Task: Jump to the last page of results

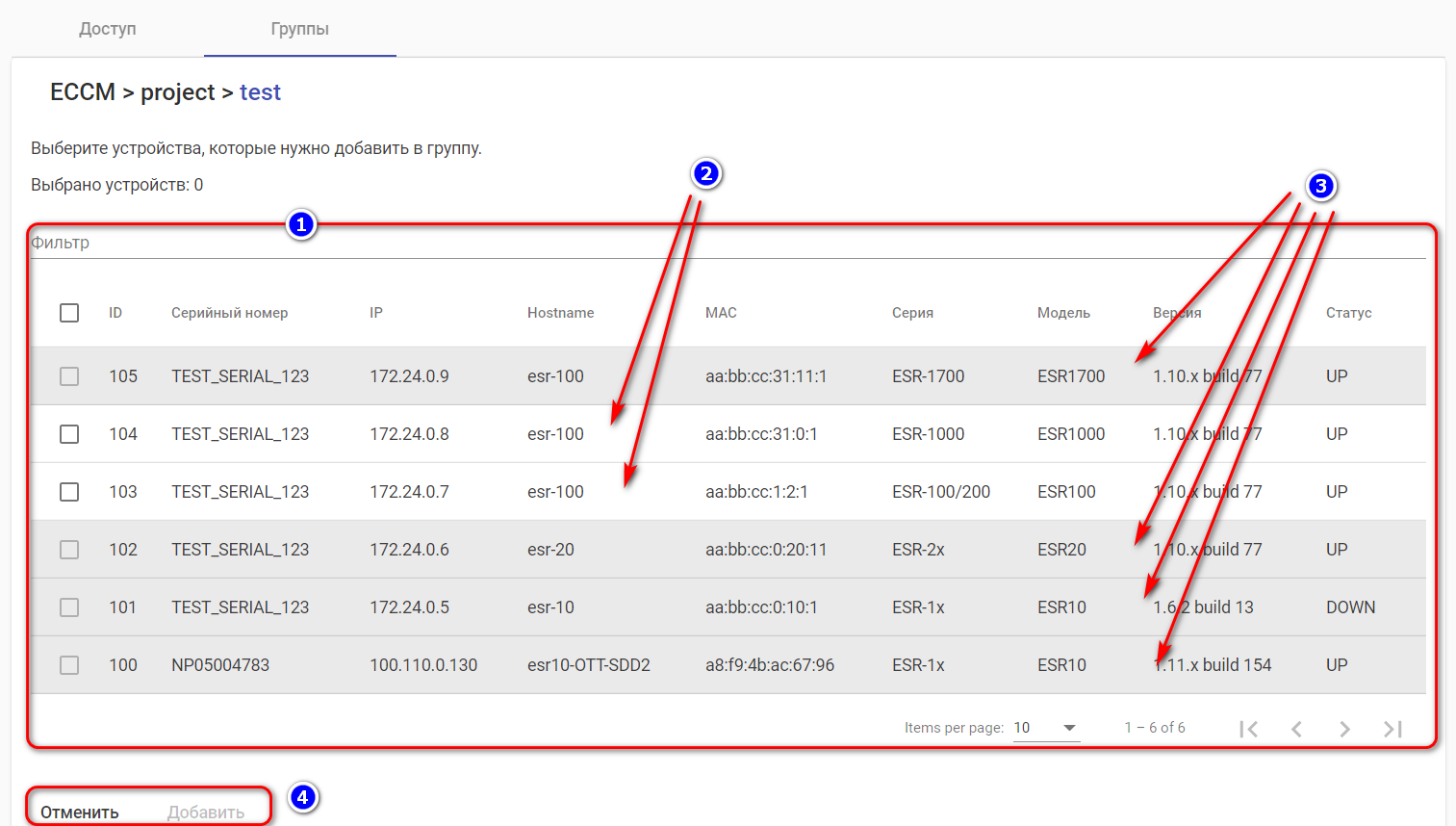Action: [1392, 729]
